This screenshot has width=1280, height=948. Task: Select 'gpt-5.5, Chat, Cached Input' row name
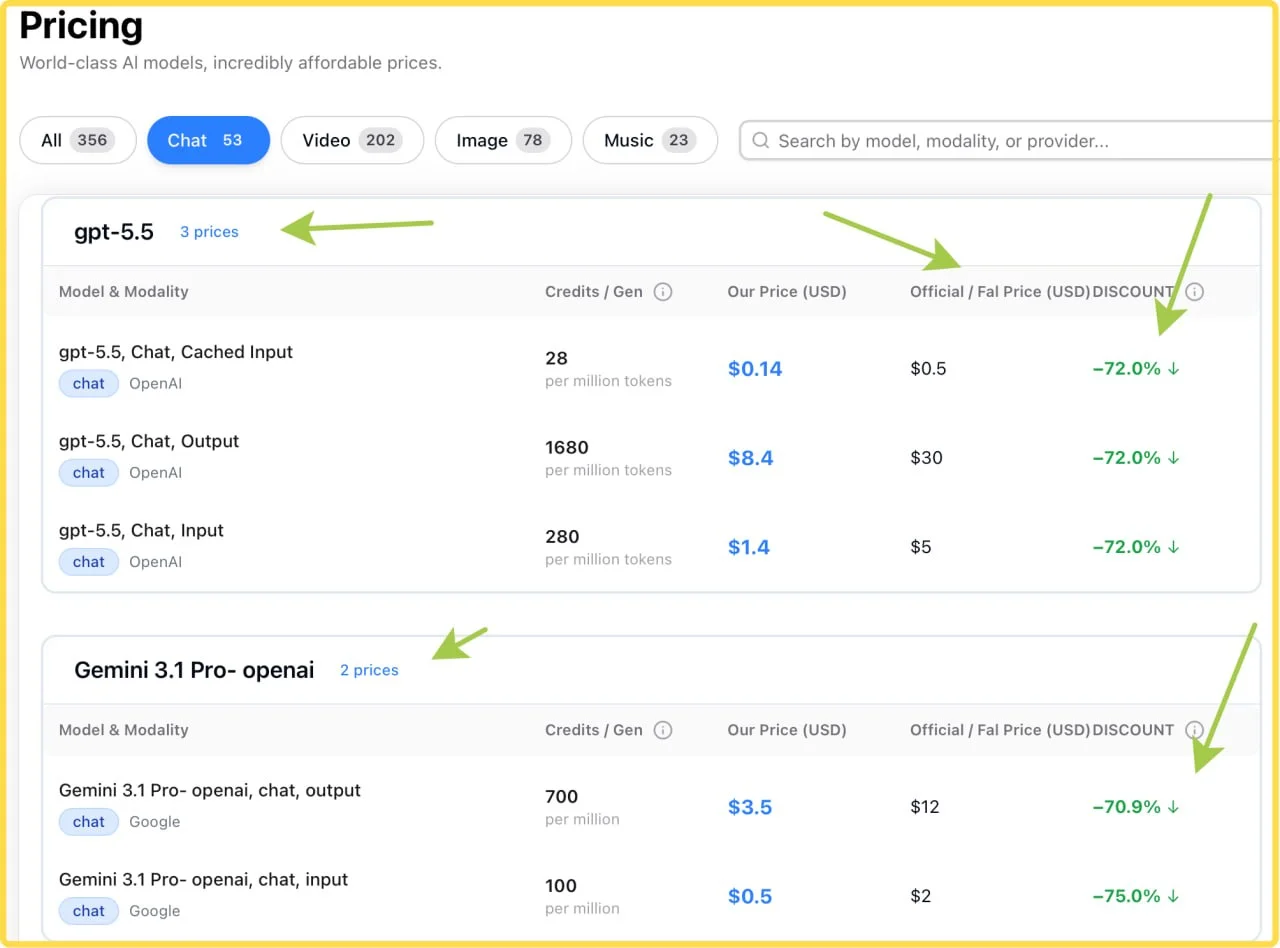point(176,352)
